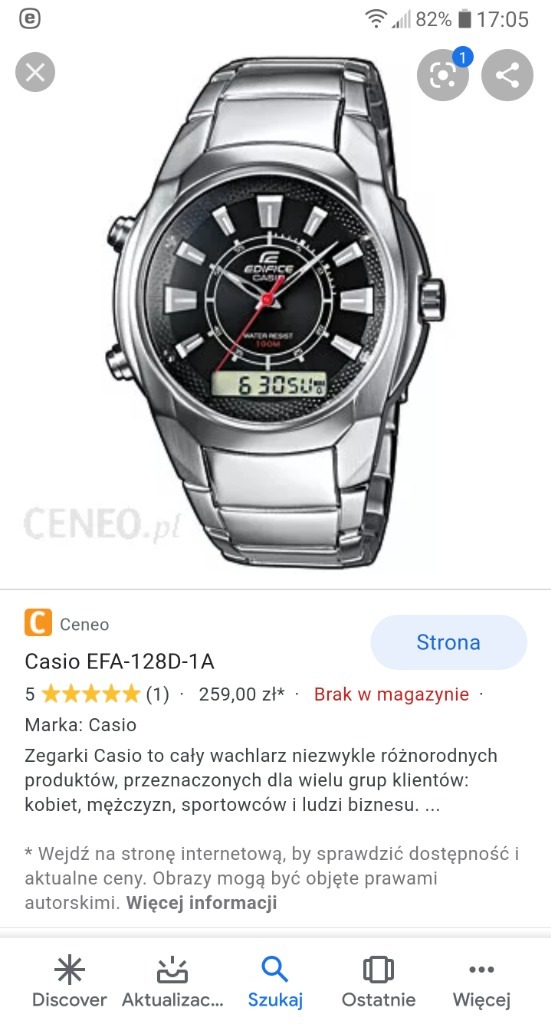The height and width of the screenshot is (1024, 551).
Task: Tap the Strona button
Action: pyautogui.click(x=449, y=642)
